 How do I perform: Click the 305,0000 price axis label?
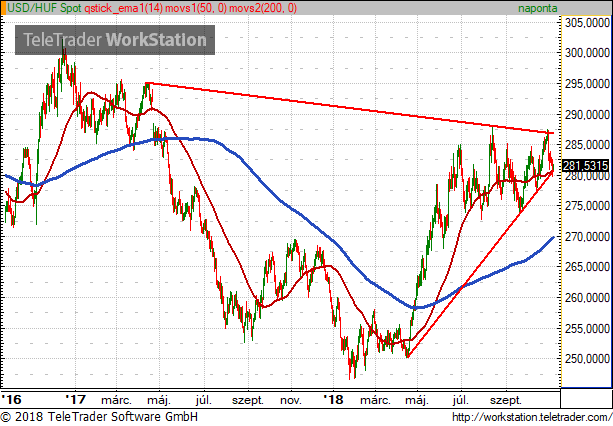coord(587,23)
